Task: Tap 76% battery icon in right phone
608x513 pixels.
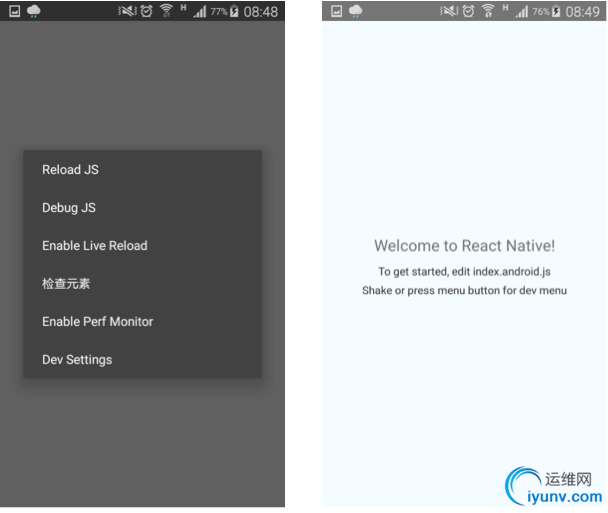Action: 556,12
